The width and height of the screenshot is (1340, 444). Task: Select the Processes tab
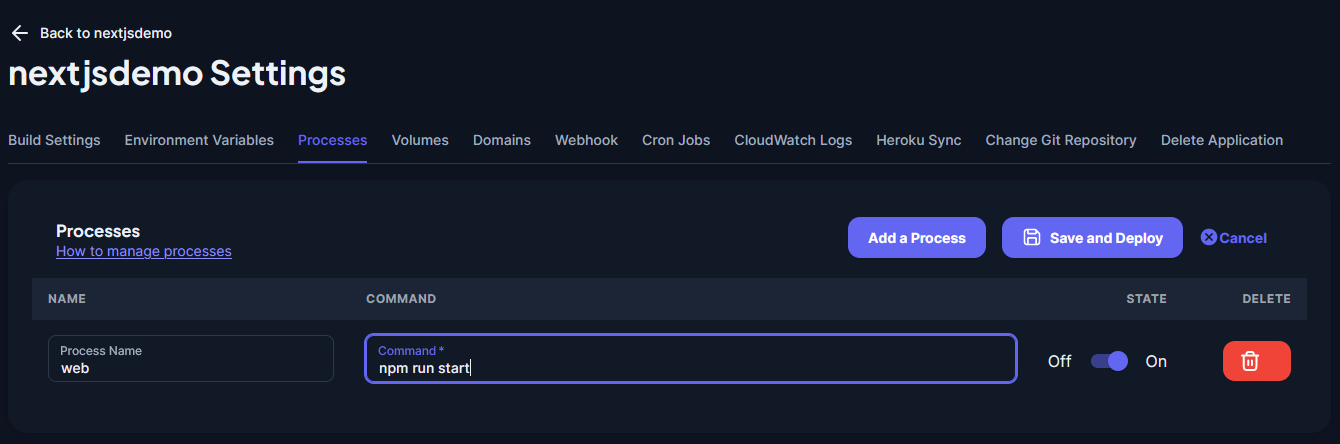tap(332, 140)
